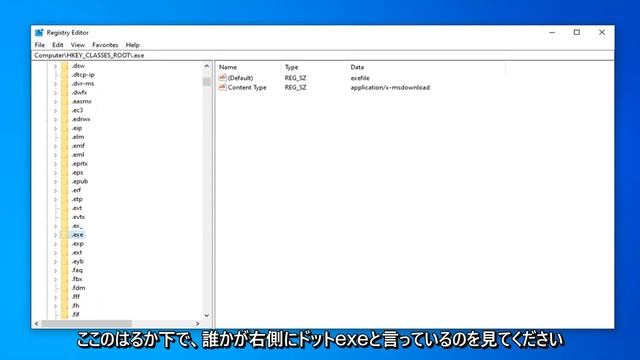Click the tree pane scroll up arrow
Viewport: 640px width, 360px height.
click(207, 66)
